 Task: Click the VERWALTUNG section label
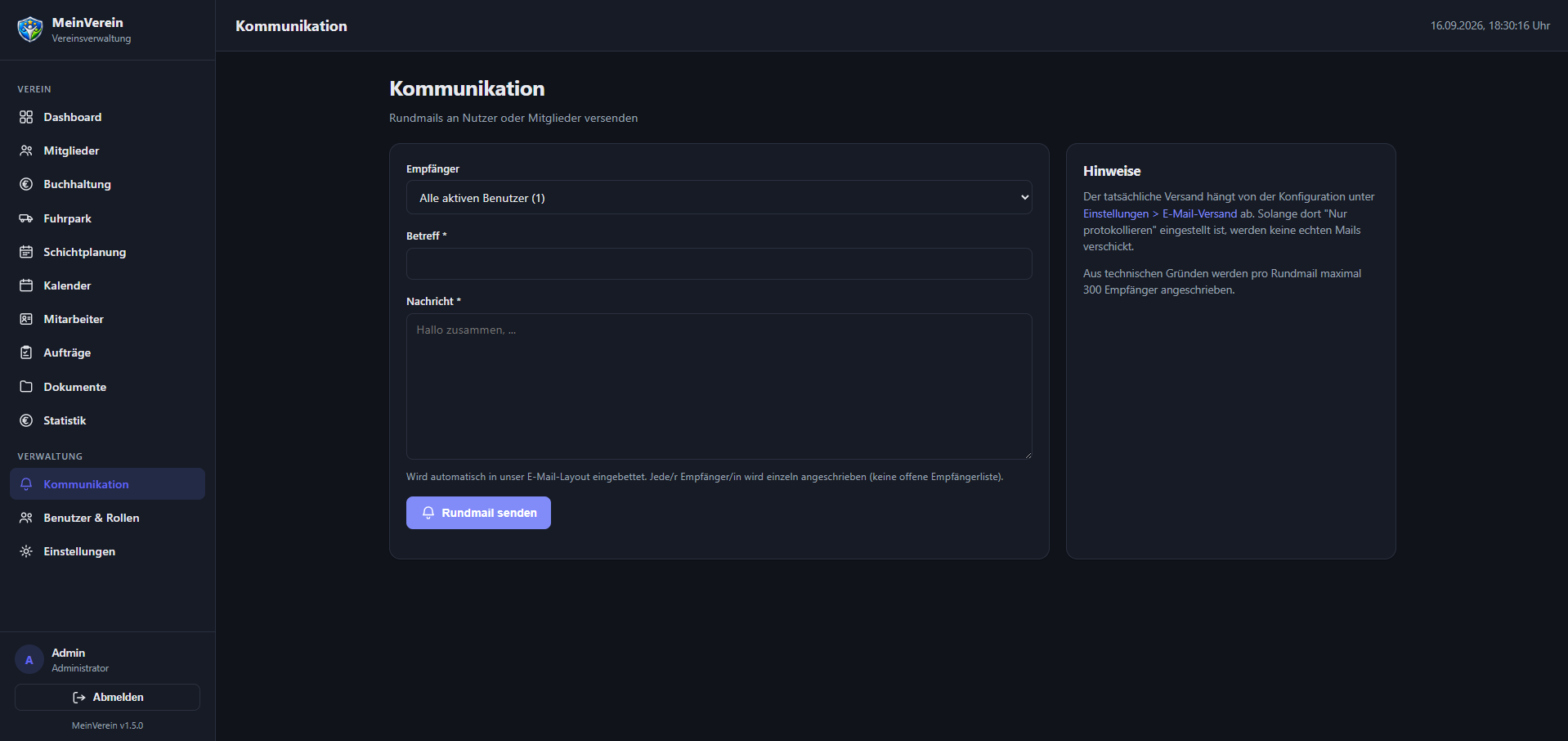[x=50, y=456]
